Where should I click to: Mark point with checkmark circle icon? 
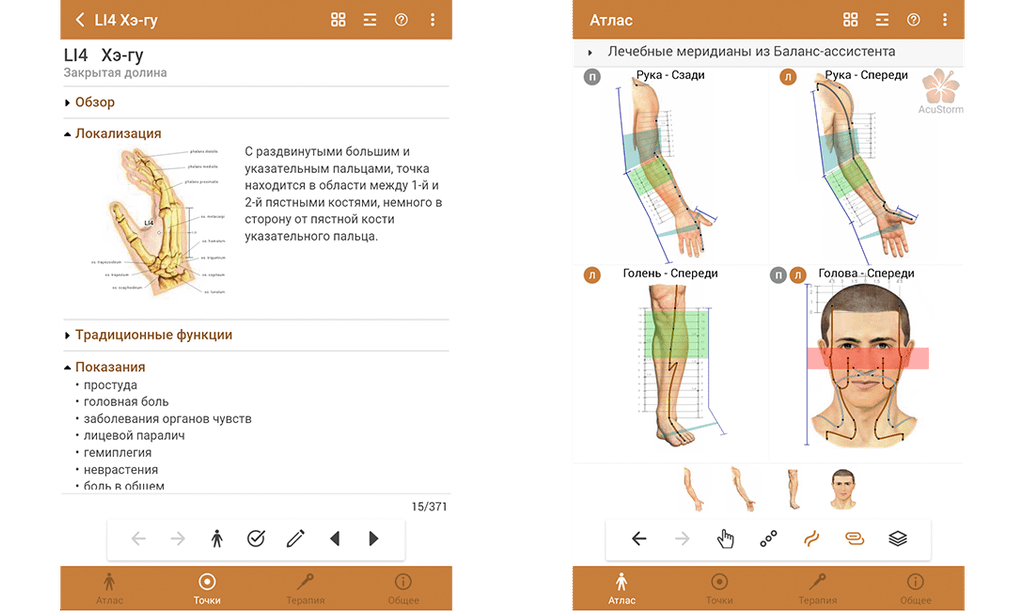tap(256, 539)
